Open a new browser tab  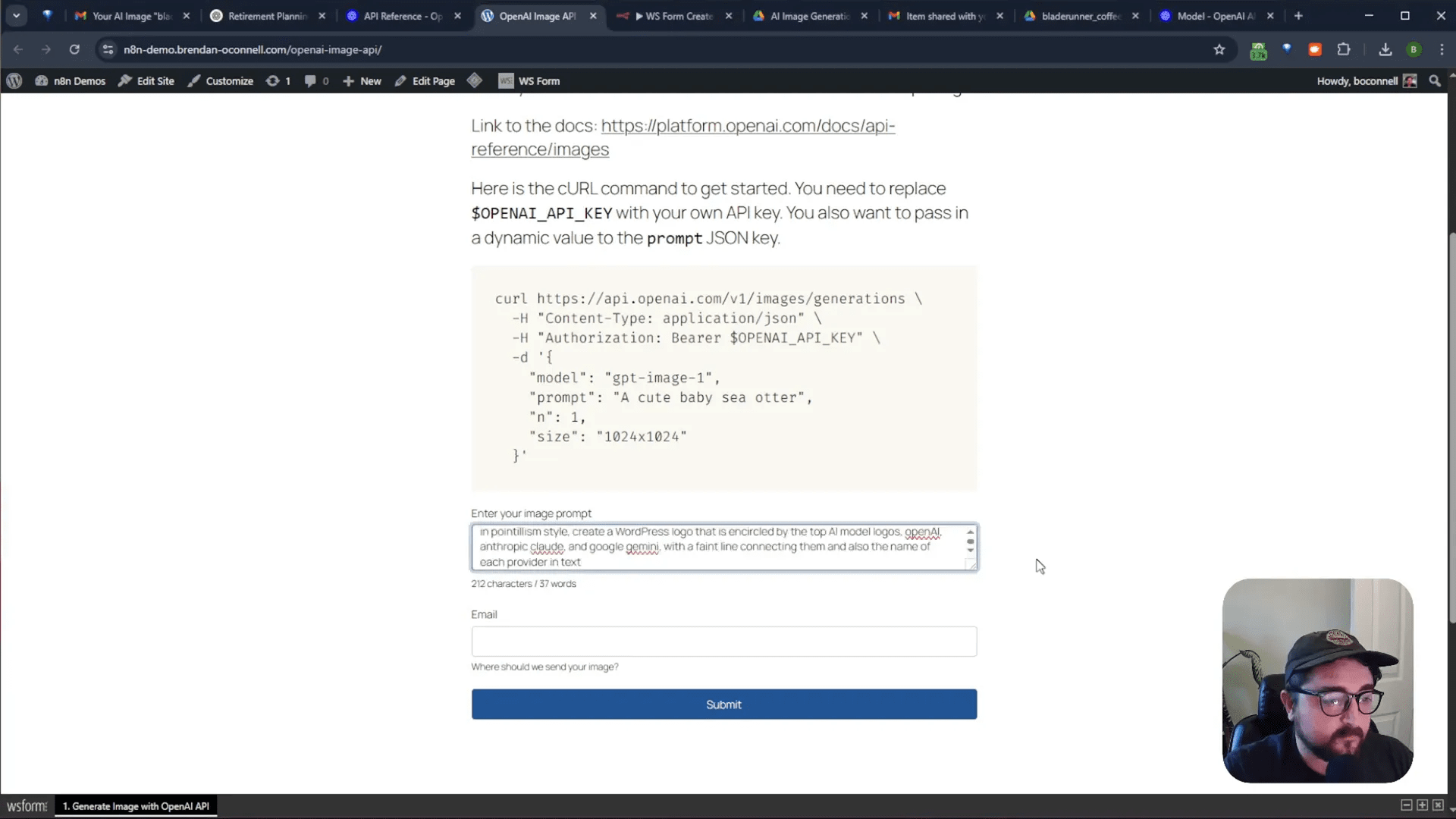coord(1298,16)
